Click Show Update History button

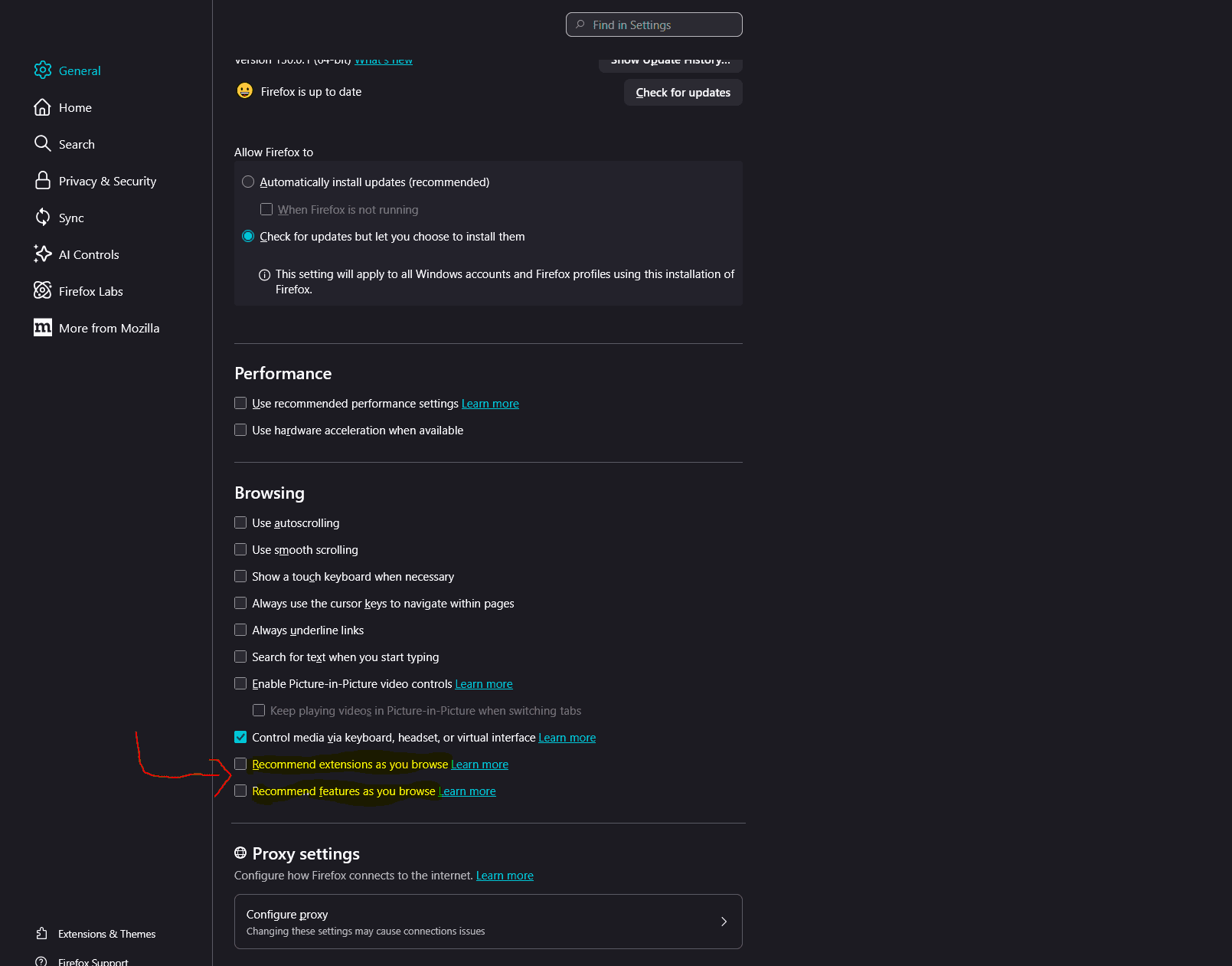click(671, 64)
